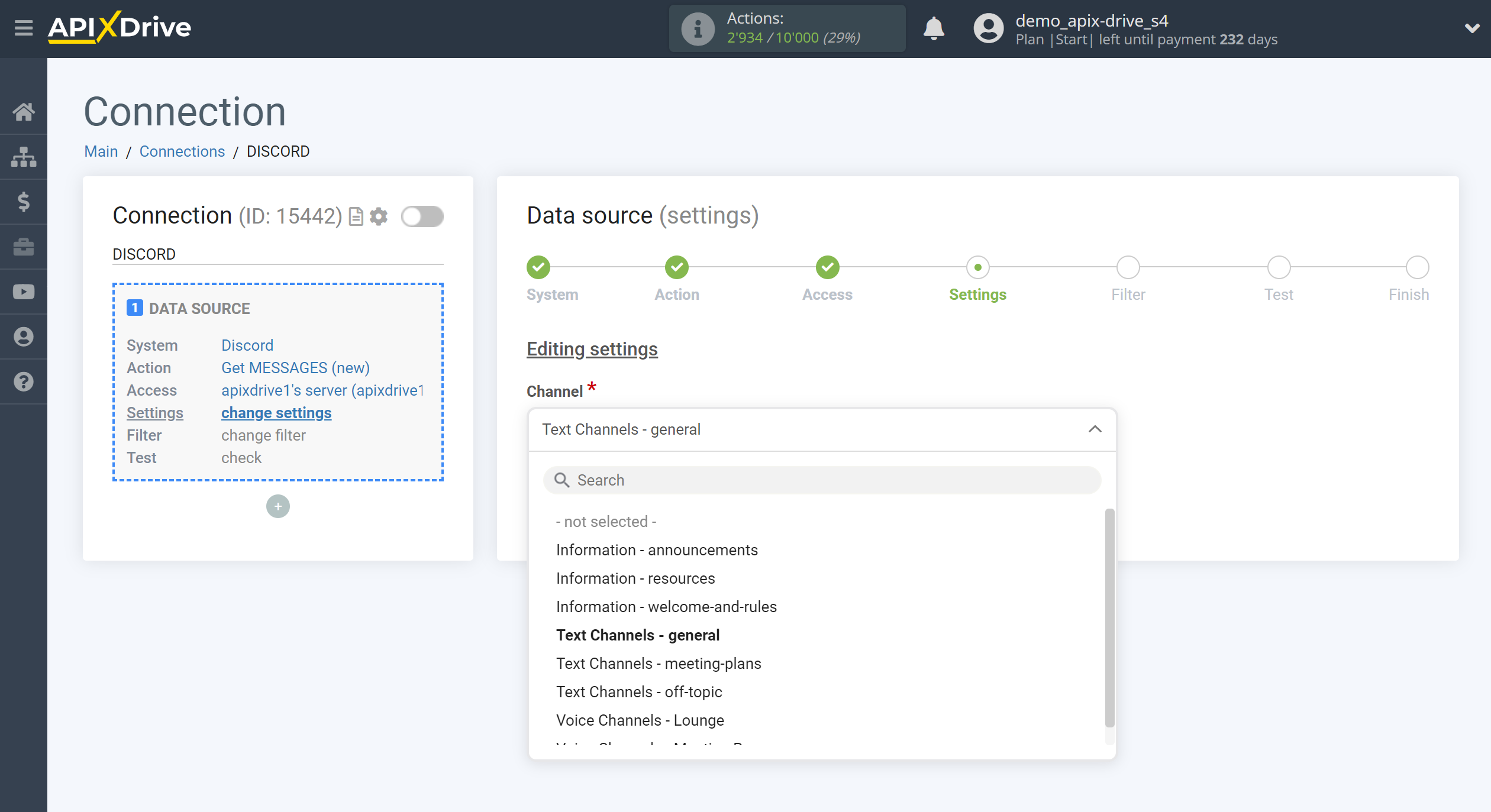
Task: Click the dropdown list scrollbar
Action: pos(1109,618)
